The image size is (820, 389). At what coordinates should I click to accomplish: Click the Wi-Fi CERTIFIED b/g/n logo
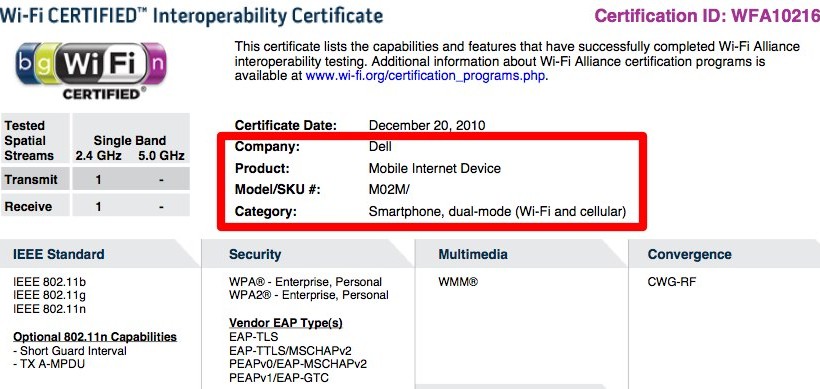91,71
